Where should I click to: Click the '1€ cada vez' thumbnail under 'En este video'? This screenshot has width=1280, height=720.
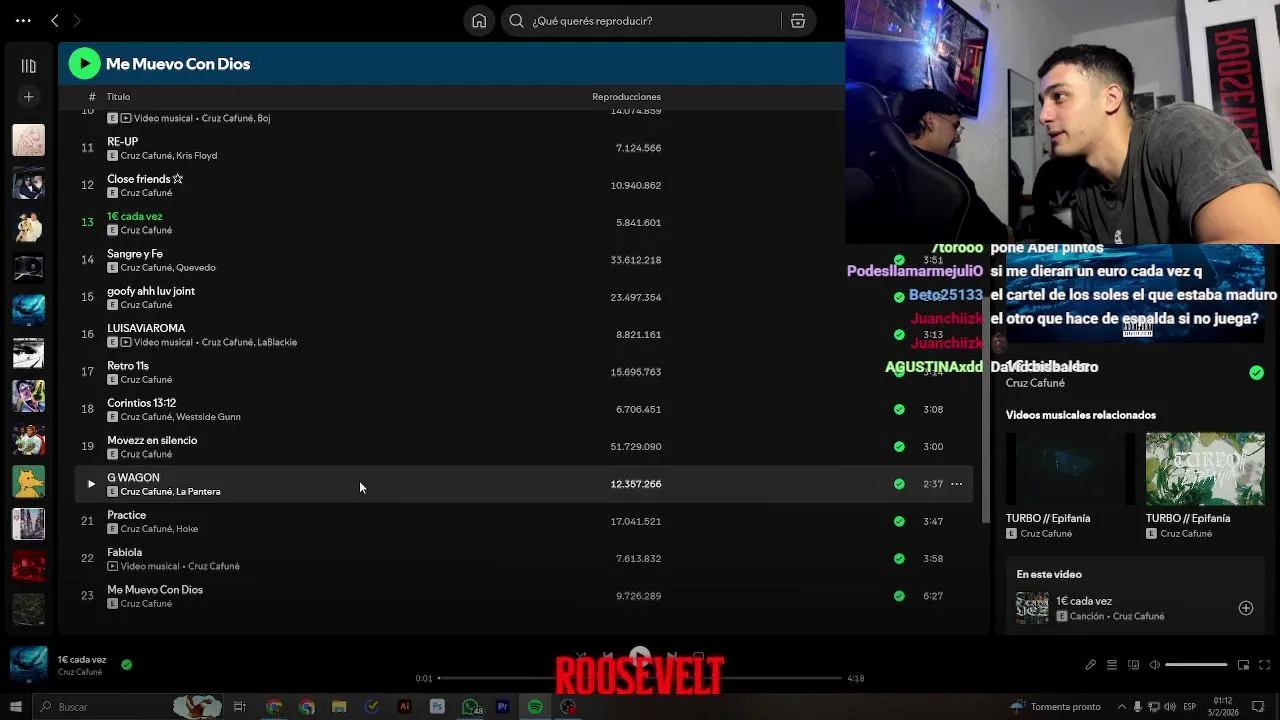pyautogui.click(x=1033, y=608)
